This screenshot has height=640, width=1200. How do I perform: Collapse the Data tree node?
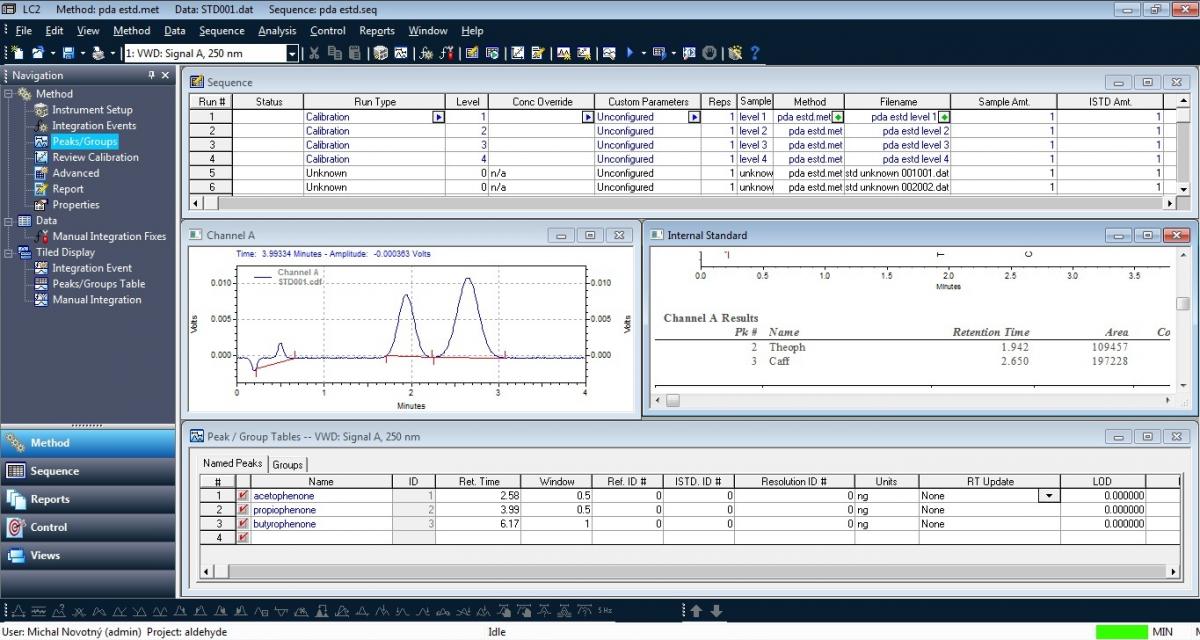(9, 221)
